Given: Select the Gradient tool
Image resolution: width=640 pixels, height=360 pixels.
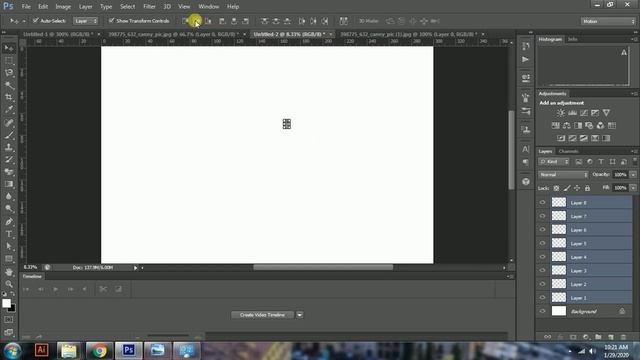Looking at the screenshot, I should [x=9, y=184].
